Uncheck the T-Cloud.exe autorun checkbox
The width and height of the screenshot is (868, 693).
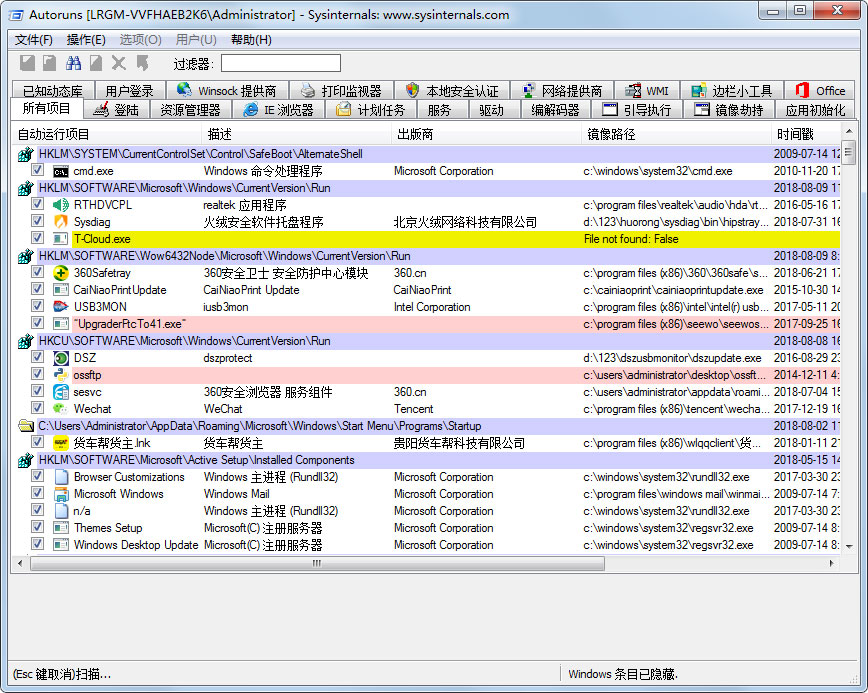(x=37, y=239)
